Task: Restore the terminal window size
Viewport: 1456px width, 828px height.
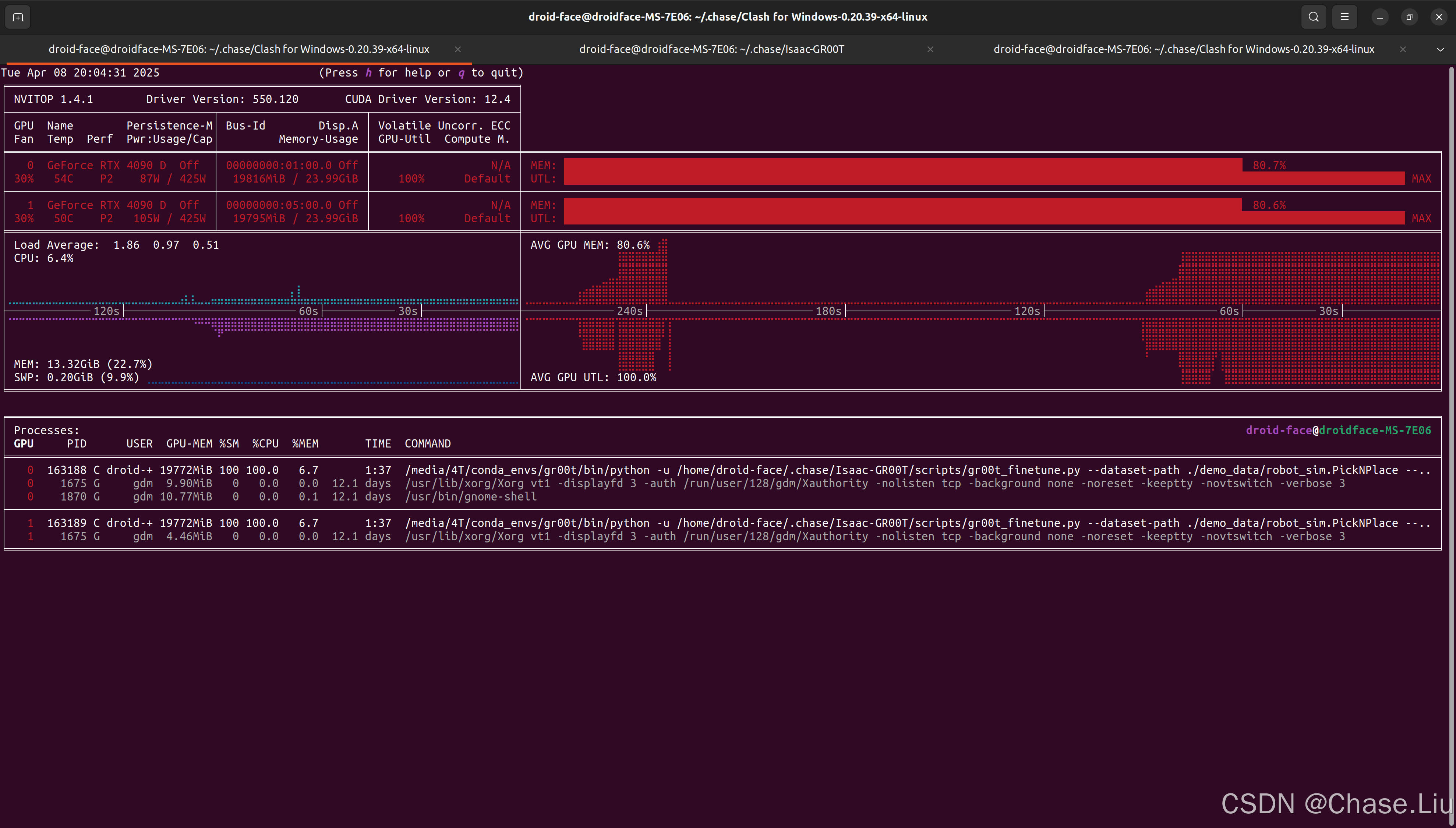Action: pos(1409,17)
